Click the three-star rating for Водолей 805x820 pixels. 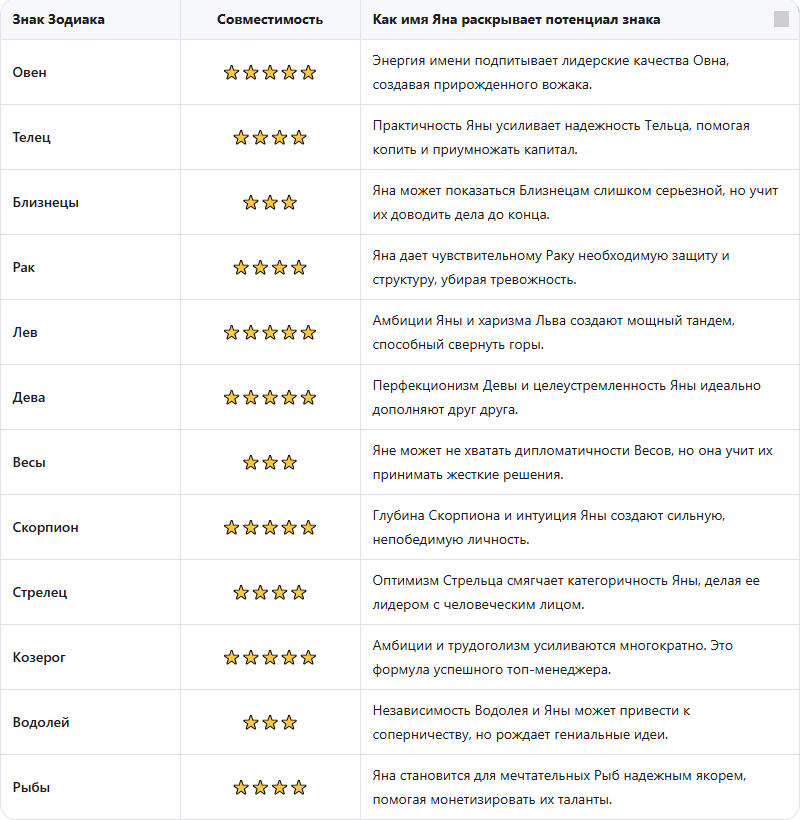coord(270,722)
